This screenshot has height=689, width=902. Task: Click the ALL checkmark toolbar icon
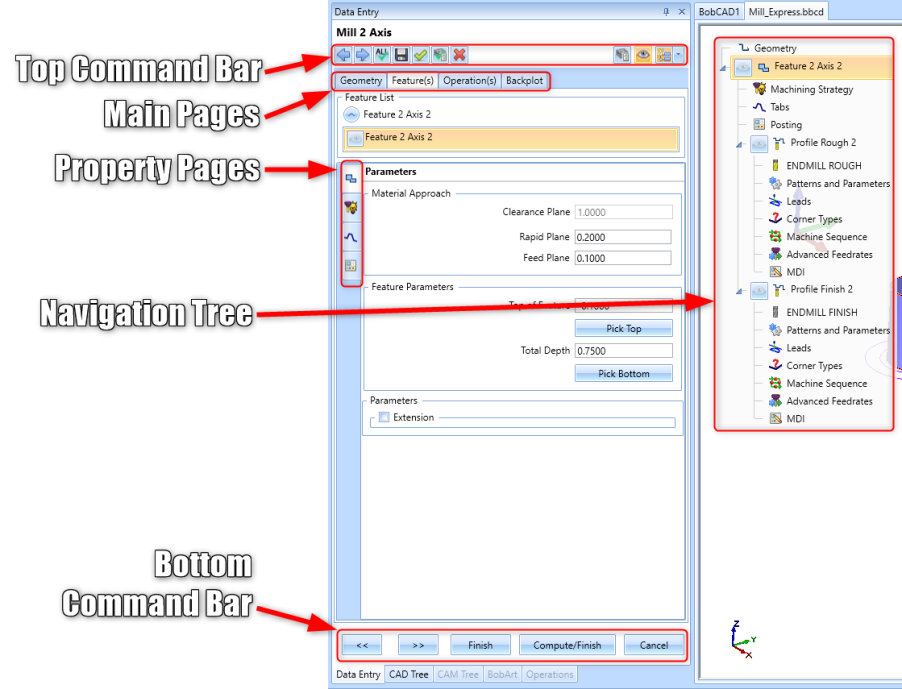(382, 55)
